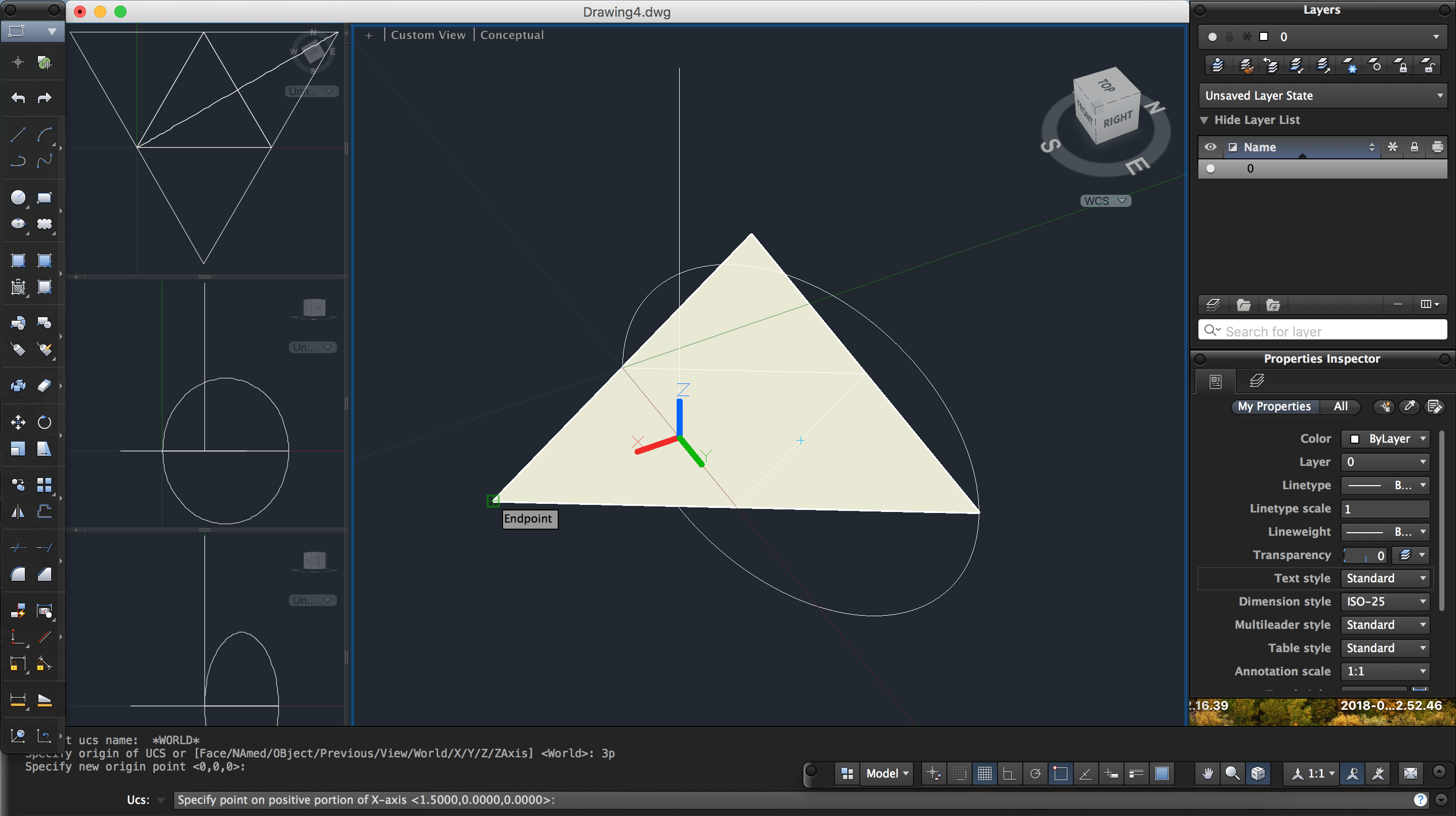Select the Array tool

[x=44, y=485]
